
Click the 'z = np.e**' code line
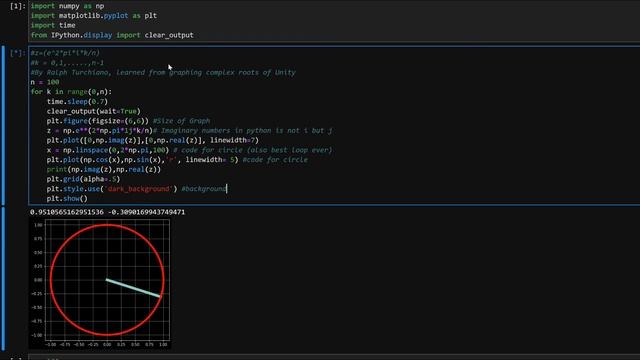pos(189,131)
